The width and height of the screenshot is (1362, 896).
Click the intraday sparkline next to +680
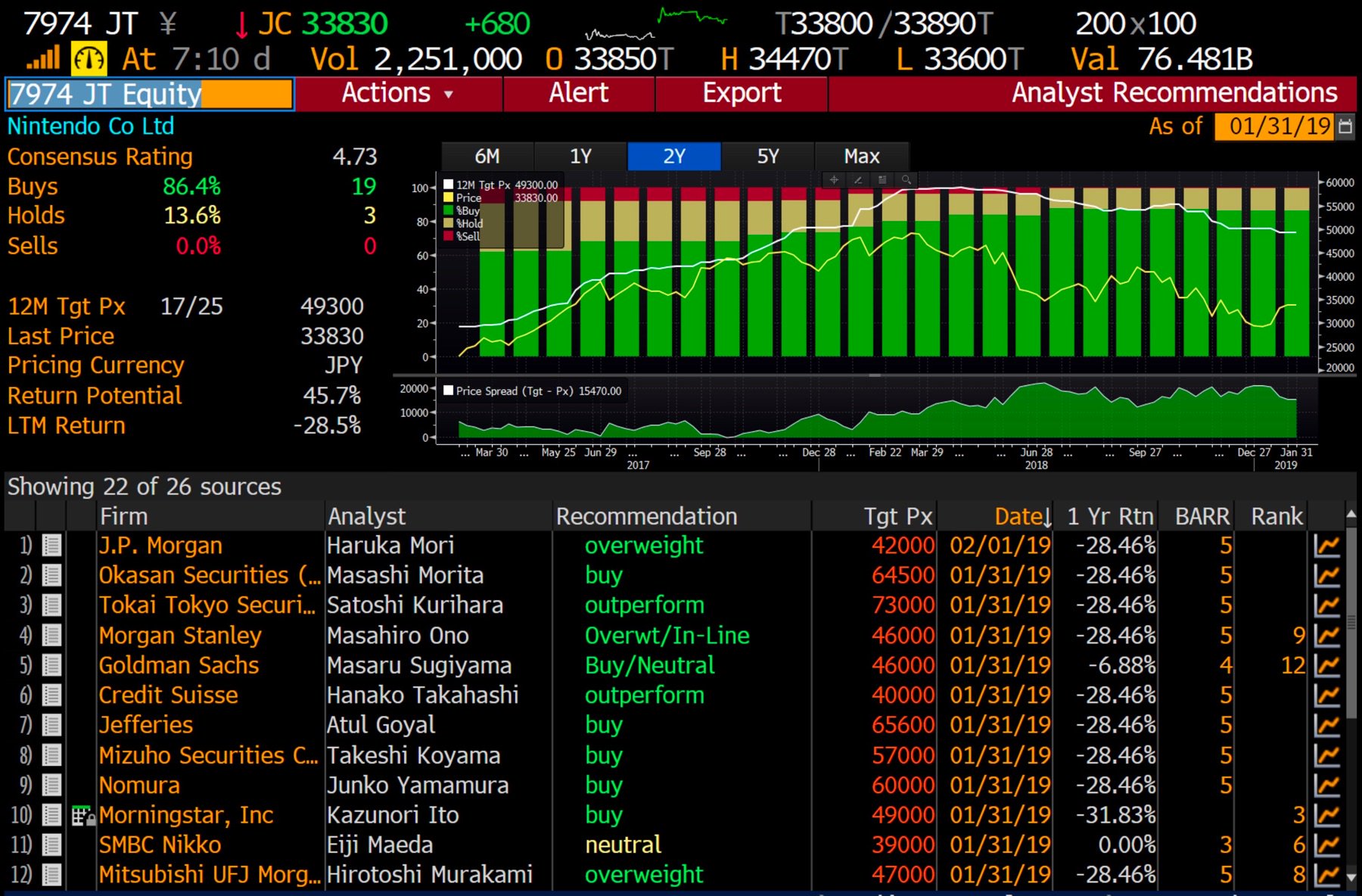(x=656, y=23)
